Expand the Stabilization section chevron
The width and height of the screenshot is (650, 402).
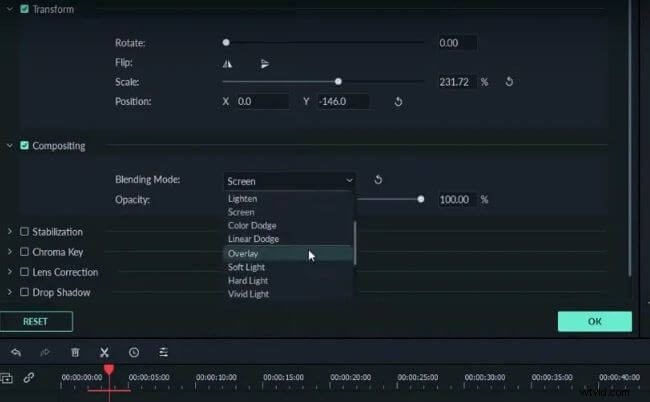pyautogui.click(x=10, y=232)
